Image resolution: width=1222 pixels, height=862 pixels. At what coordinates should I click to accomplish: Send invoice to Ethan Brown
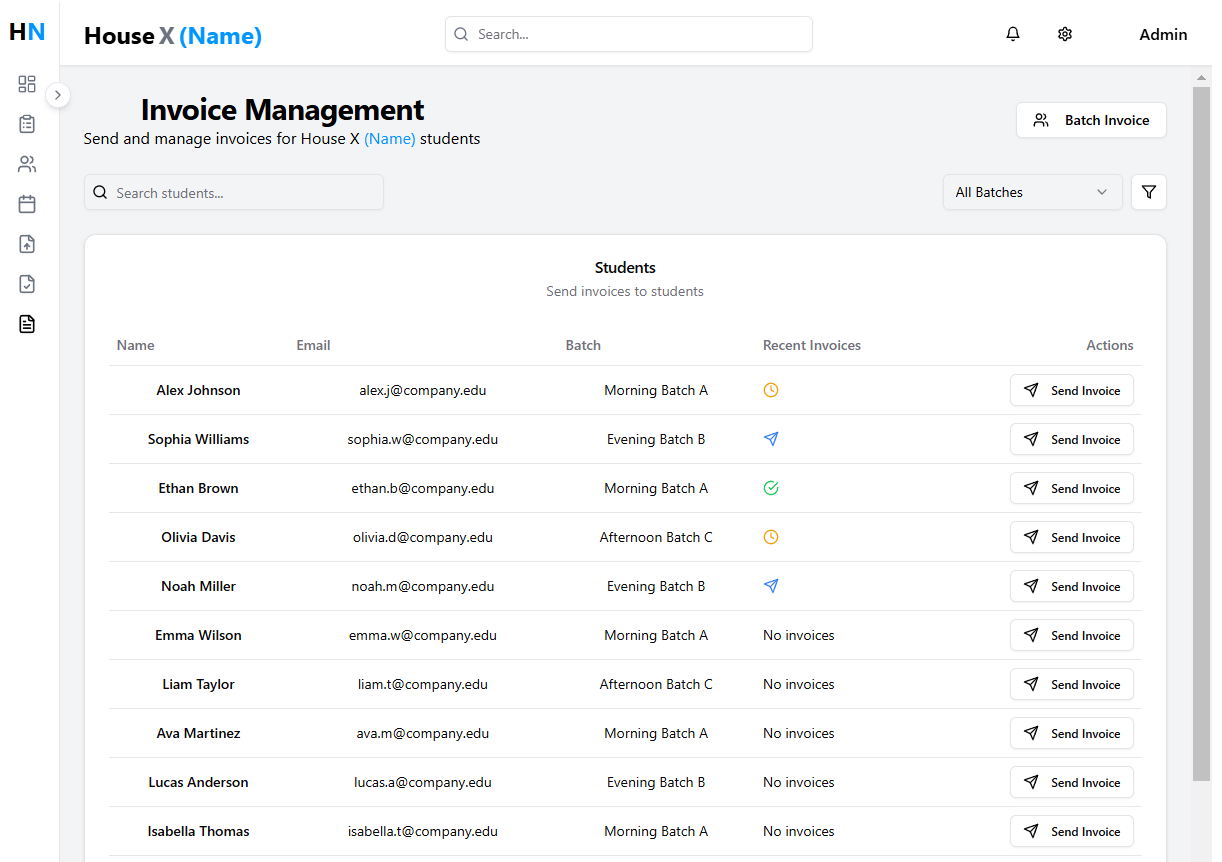1072,488
